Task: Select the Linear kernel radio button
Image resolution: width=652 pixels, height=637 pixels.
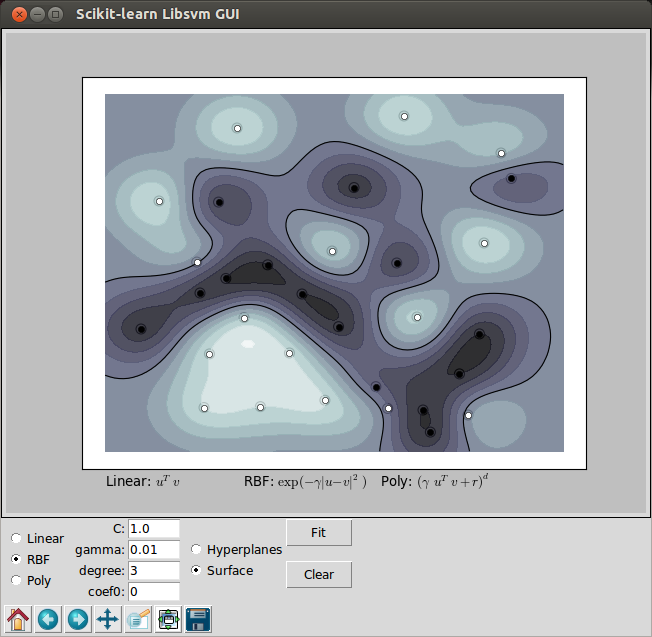Action: [x=16, y=538]
